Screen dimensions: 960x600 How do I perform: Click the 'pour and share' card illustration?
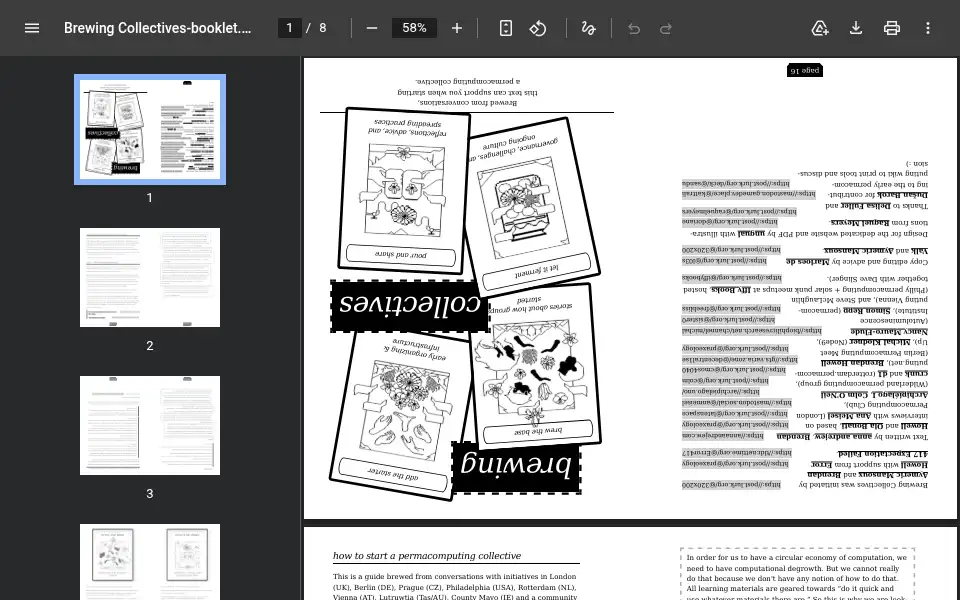point(404,191)
